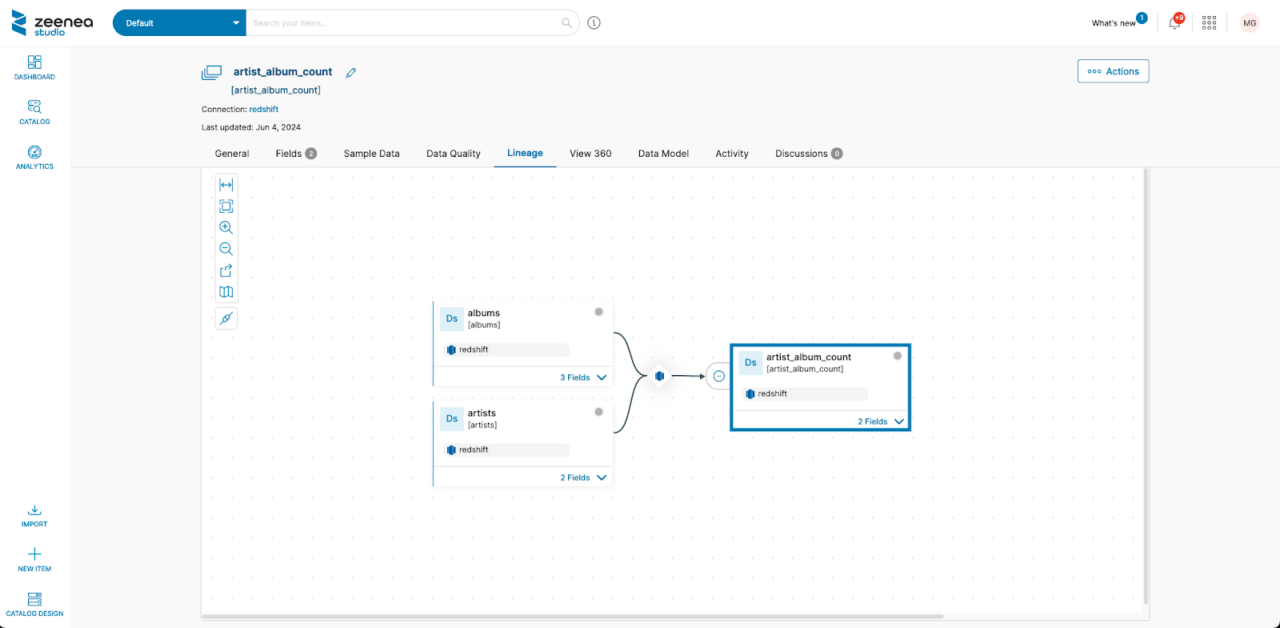Screen dimensions: 1280x628
Task: Click the Actions button
Action: (x=1112, y=71)
